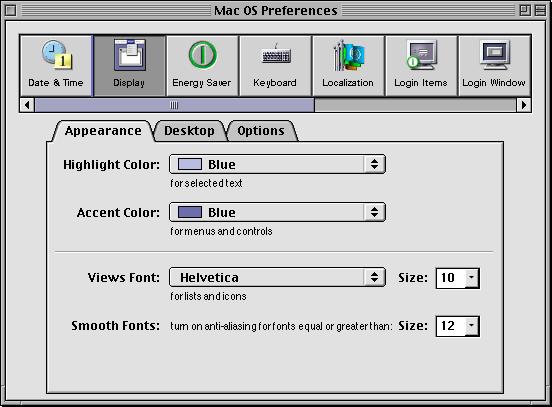Open the Highlight Color popup menu

tap(277, 164)
